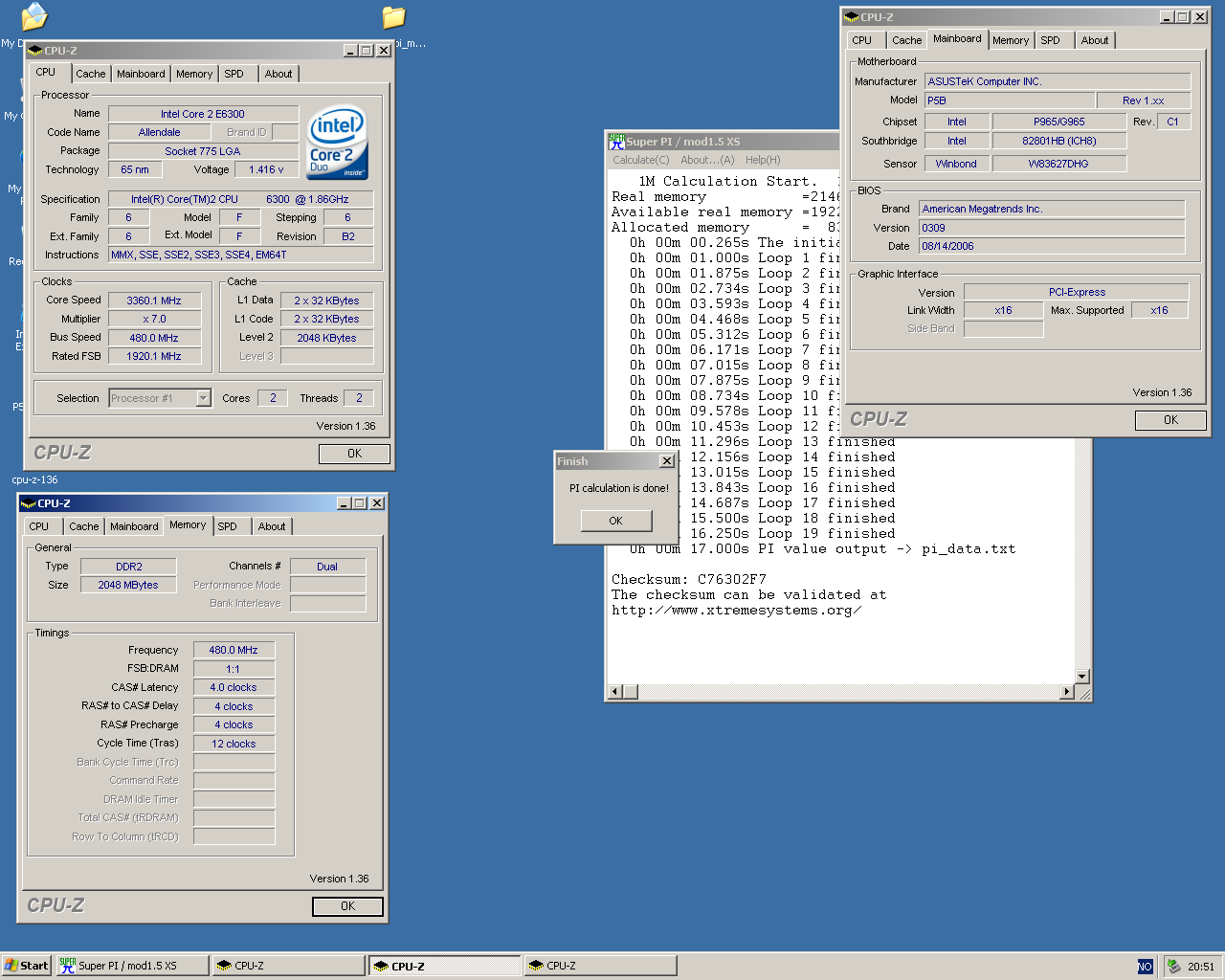Click the CAS# Latency 4.0 clocks value
This screenshot has height=980, width=1225.
[234, 687]
